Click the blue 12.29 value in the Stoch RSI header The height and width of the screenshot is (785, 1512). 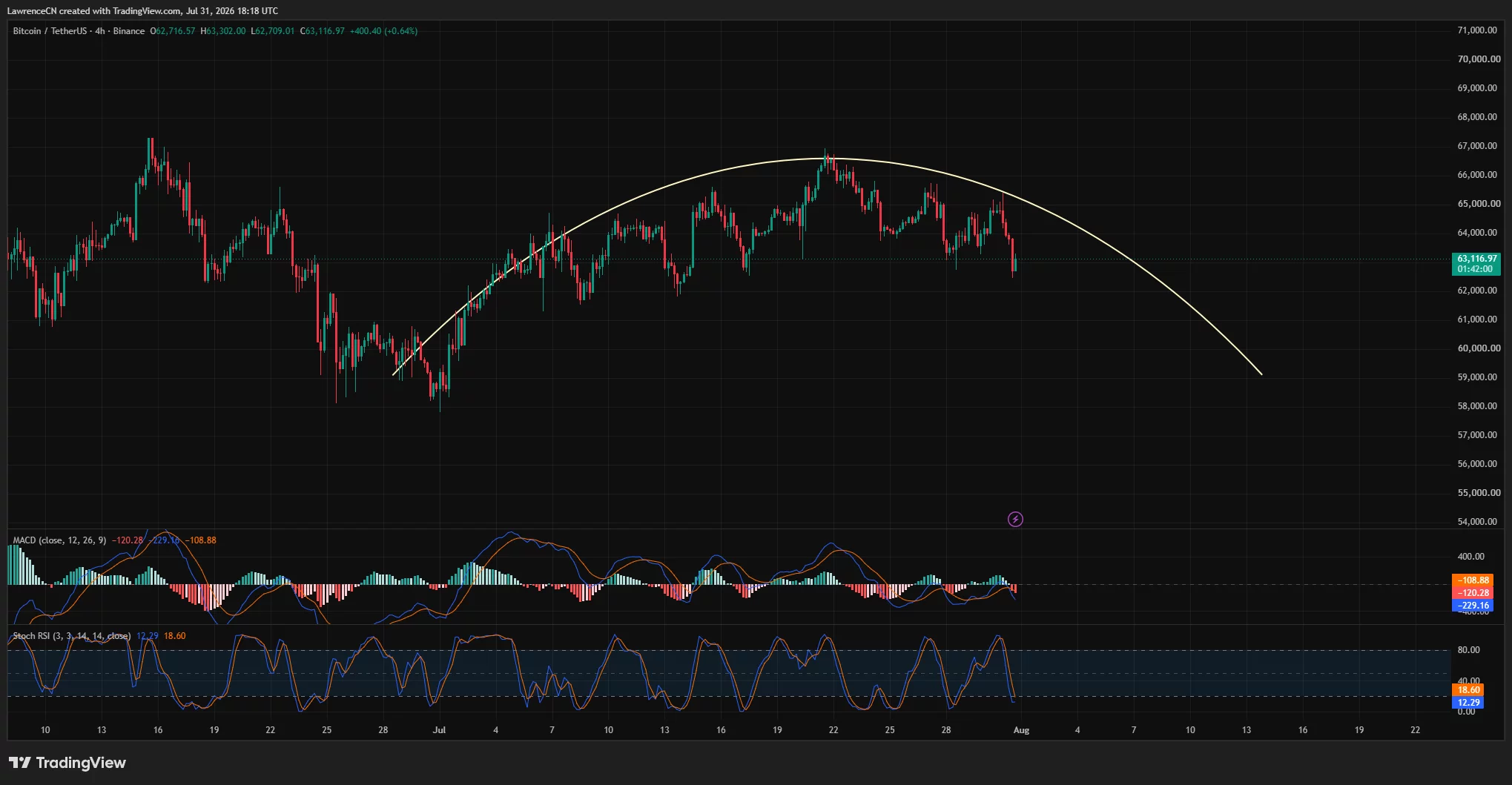click(x=148, y=636)
